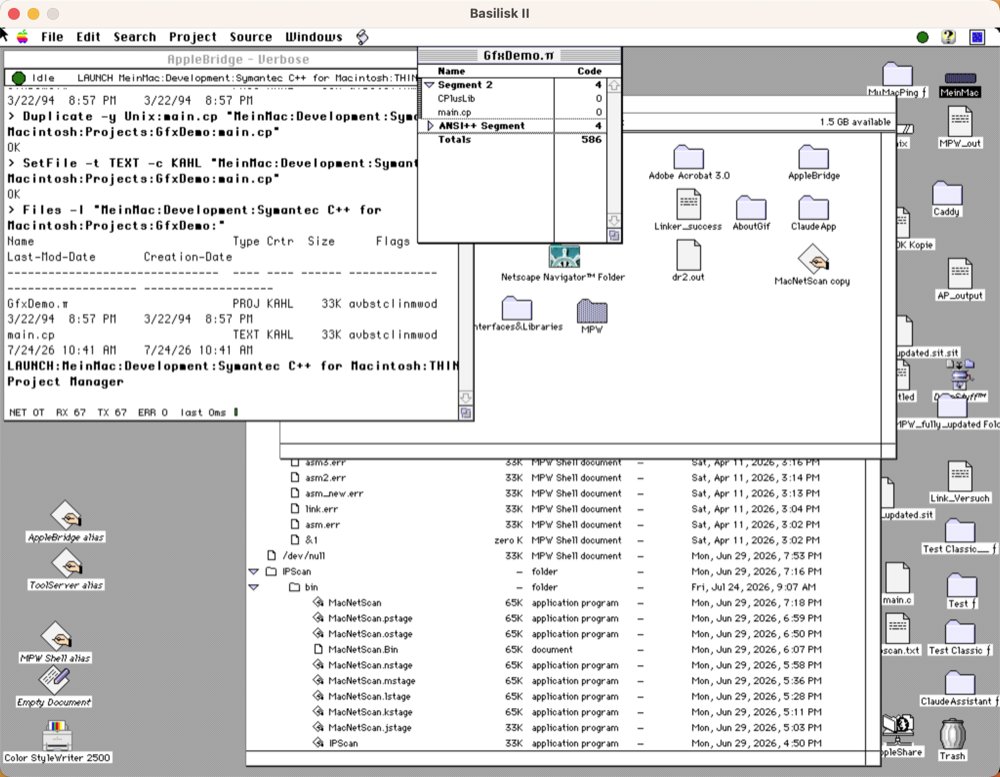Image resolution: width=1000 pixels, height=777 pixels.
Task: Click green Idle status indicator in AppleBridge
Action: click(x=18, y=78)
